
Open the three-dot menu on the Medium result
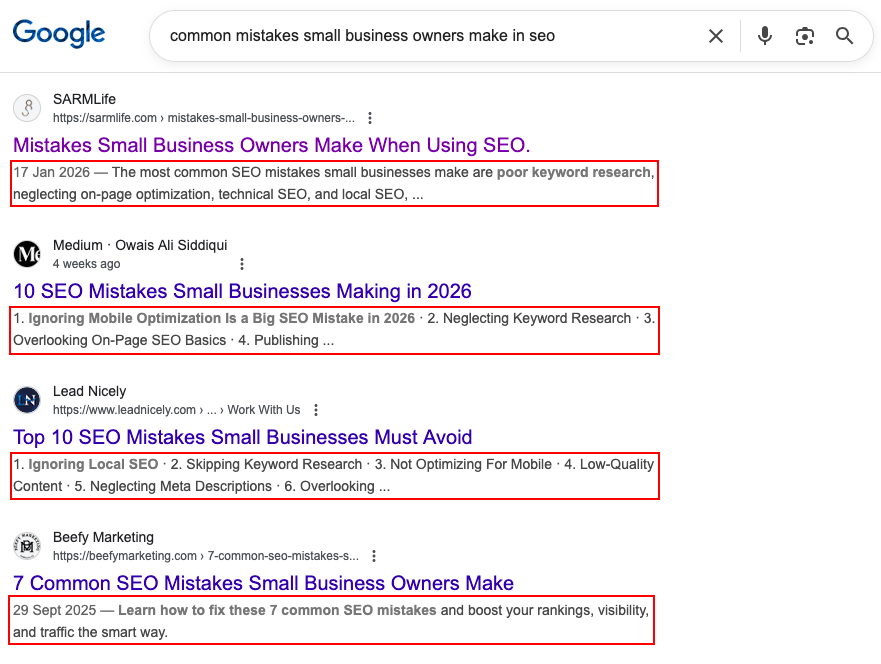242,263
